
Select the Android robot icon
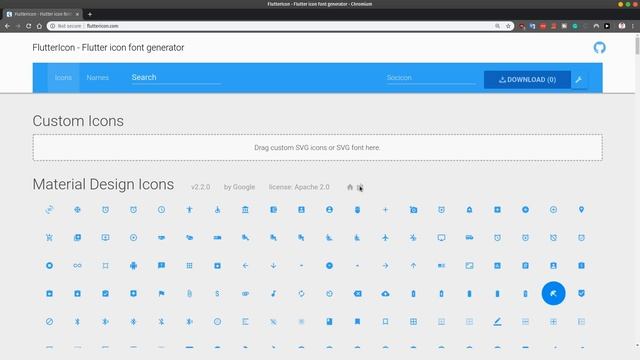pyautogui.click(x=133, y=266)
